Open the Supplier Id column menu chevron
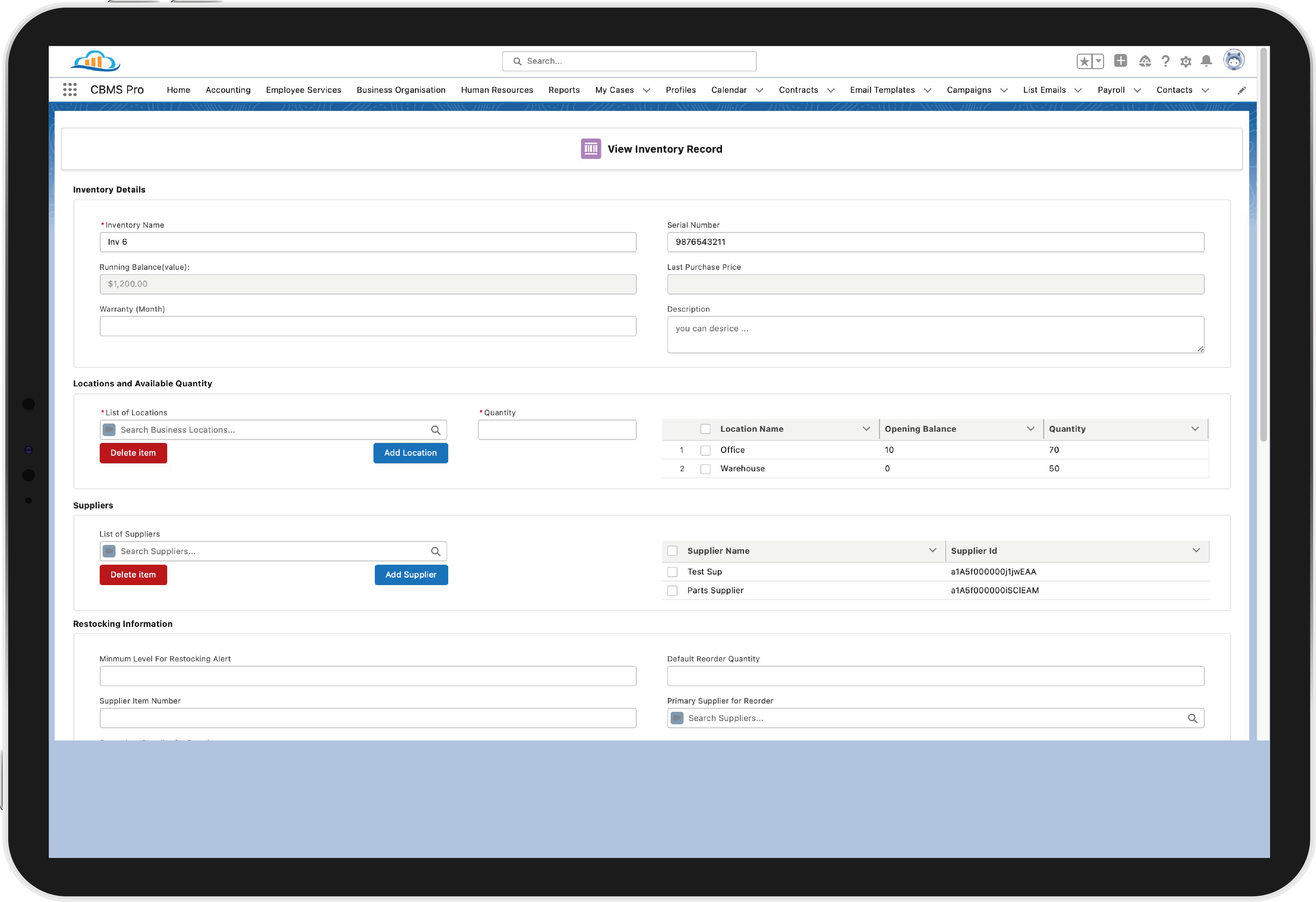The width and height of the screenshot is (1316, 902). coord(1196,550)
